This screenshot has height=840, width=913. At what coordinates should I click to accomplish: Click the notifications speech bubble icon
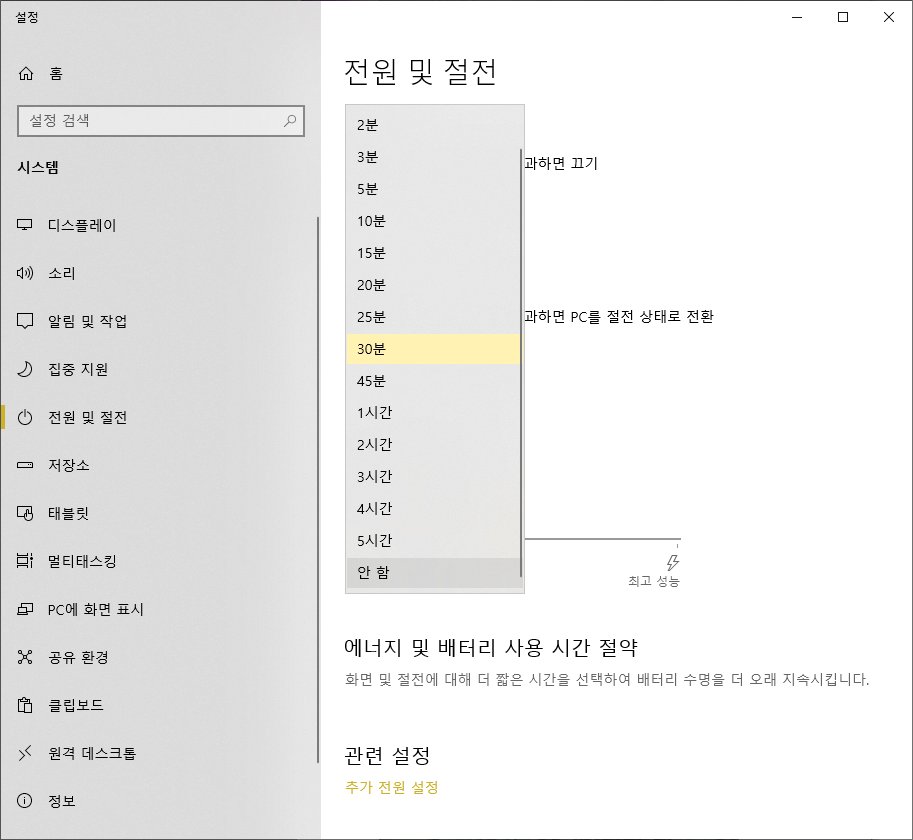pos(24,321)
